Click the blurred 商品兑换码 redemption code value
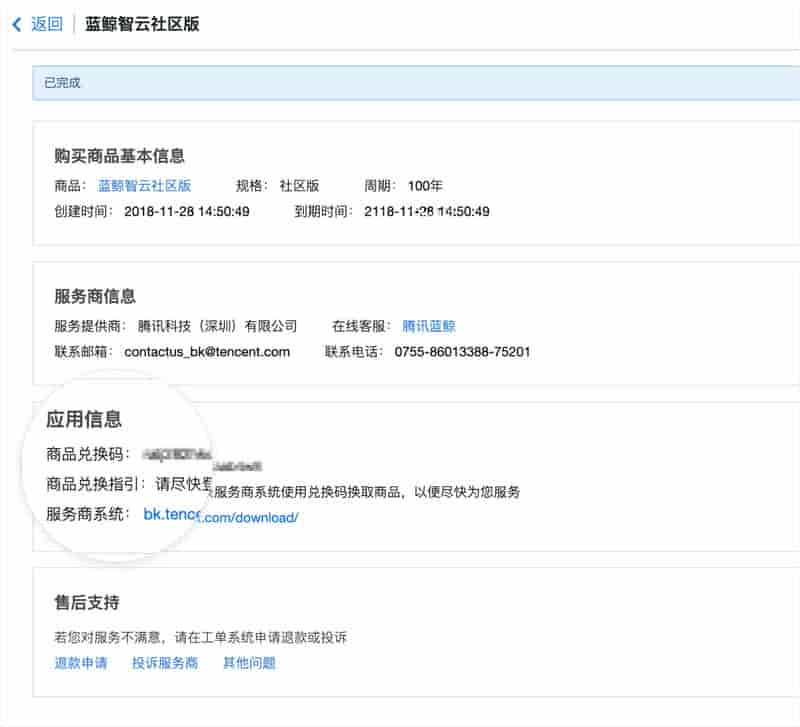This screenshot has width=800, height=727. pos(202,459)
